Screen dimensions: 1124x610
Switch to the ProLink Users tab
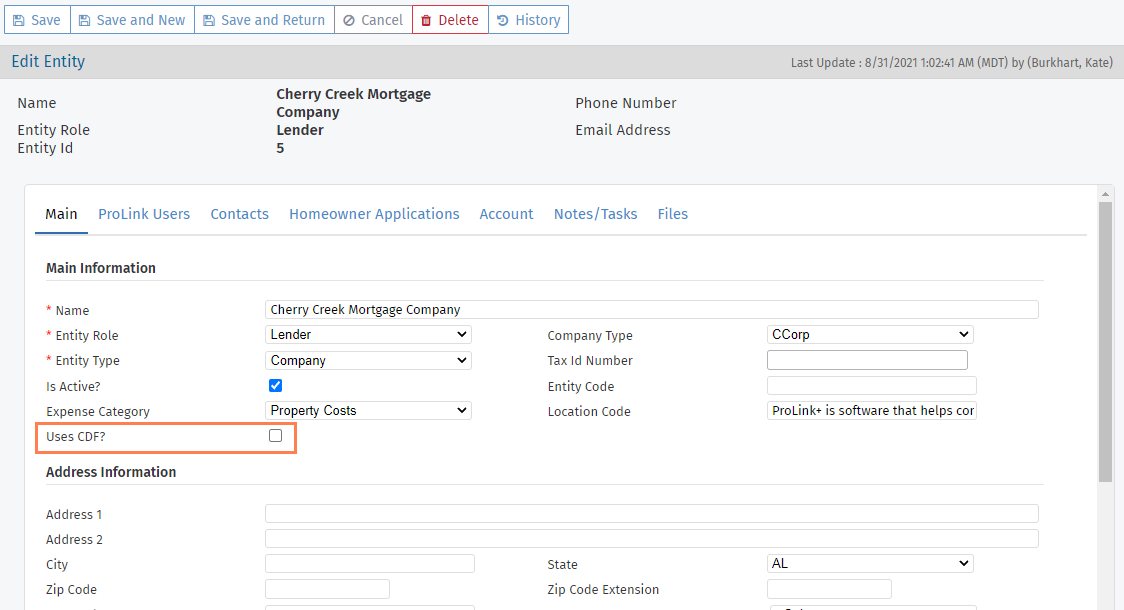coord(144,214)
